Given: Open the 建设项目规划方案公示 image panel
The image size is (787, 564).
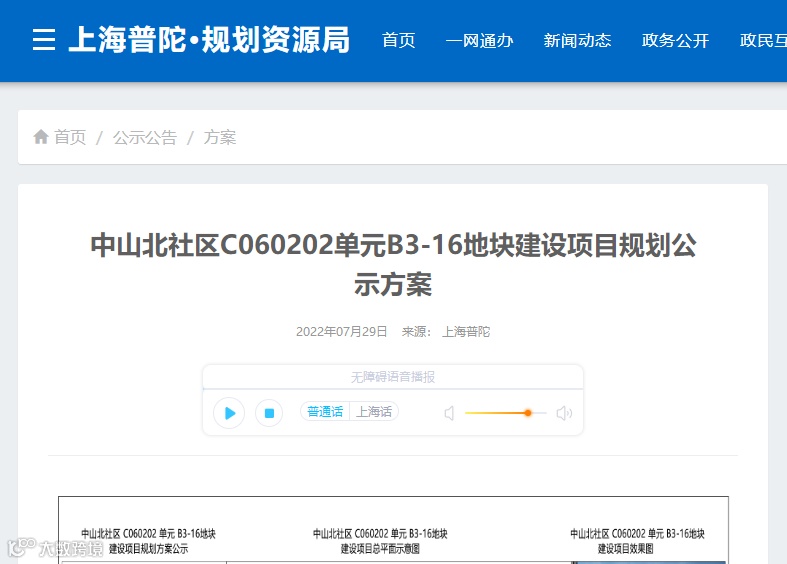Looking at the screenshot, I should [x=149, y=541].
